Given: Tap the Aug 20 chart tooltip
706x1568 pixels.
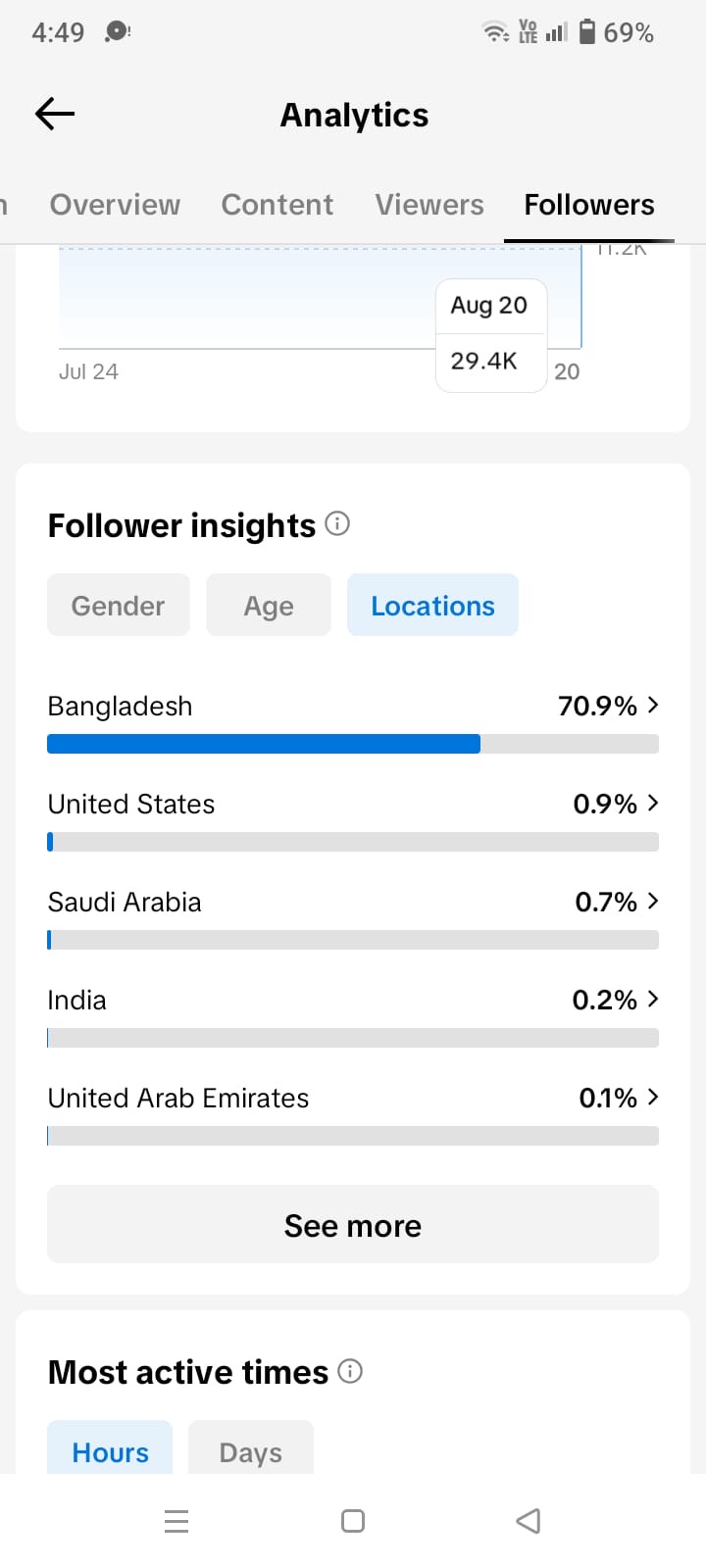Looking at the screenshot, I should click(x=491, y=335).
